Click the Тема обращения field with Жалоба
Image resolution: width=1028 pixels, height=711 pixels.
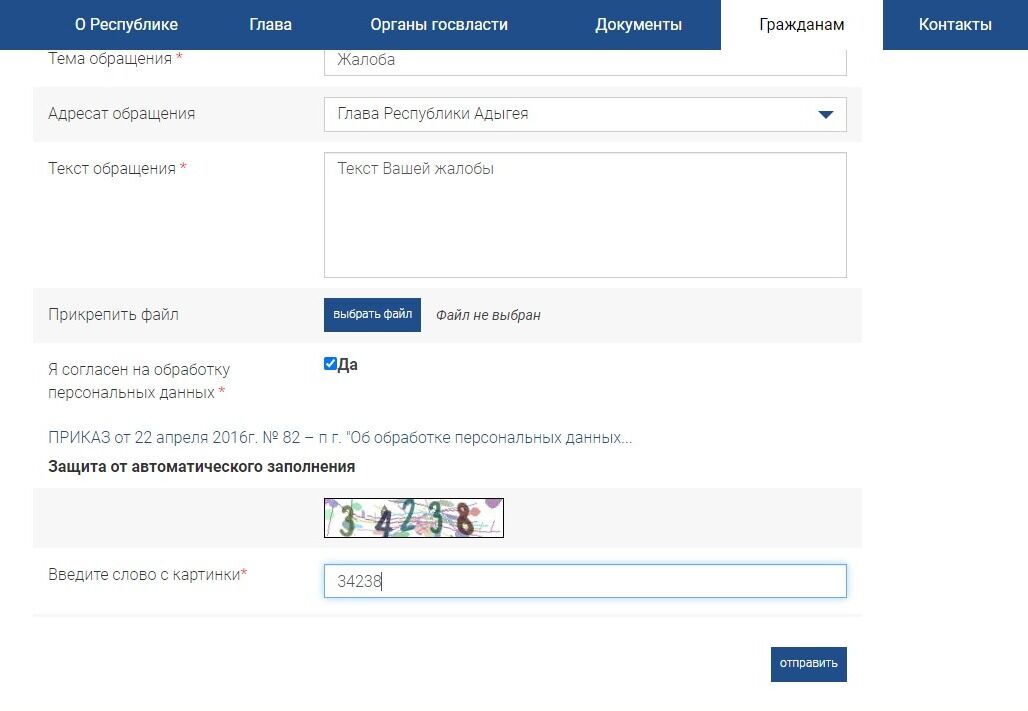pos(585,60)
